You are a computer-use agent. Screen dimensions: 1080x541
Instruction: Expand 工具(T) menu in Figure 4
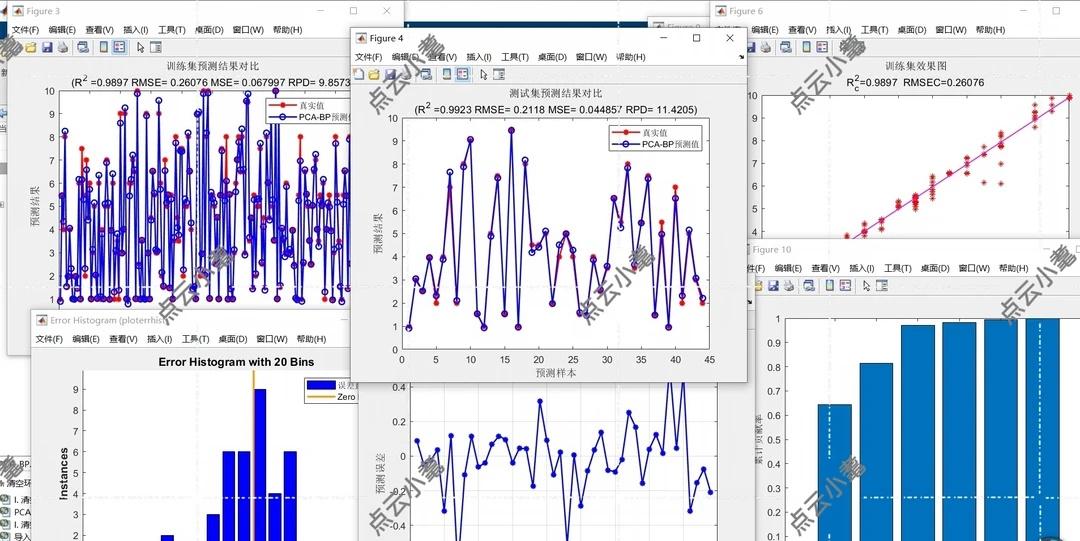tap(516, 57)
